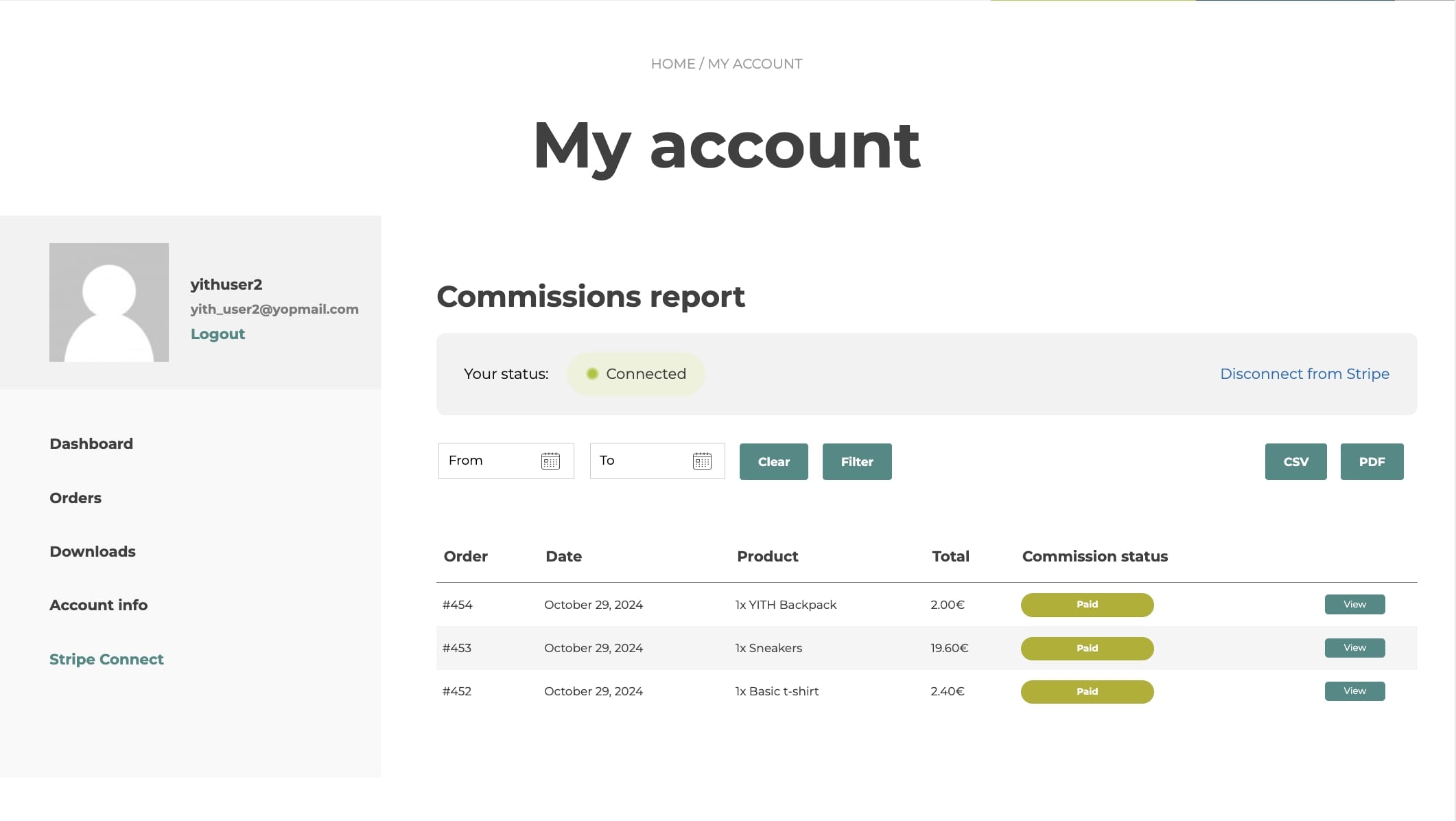This screenshot has width=1456, height=821.
Task: Click the HOME breadcrumb link
Action: (x=672, y=64)
